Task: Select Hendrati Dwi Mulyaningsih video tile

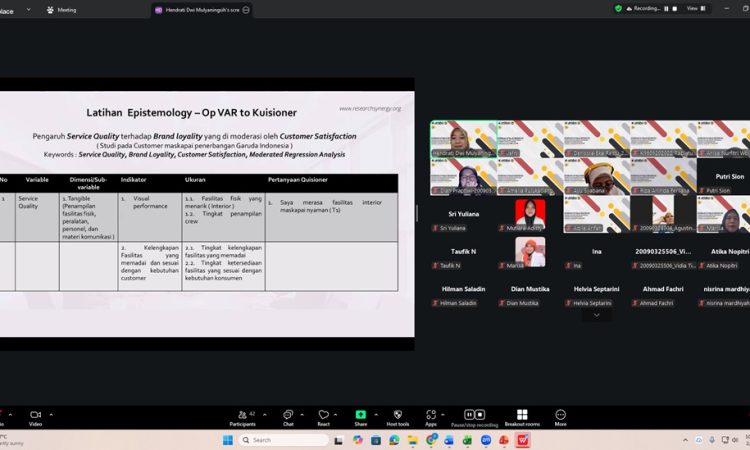Action: tap(463, 139)
